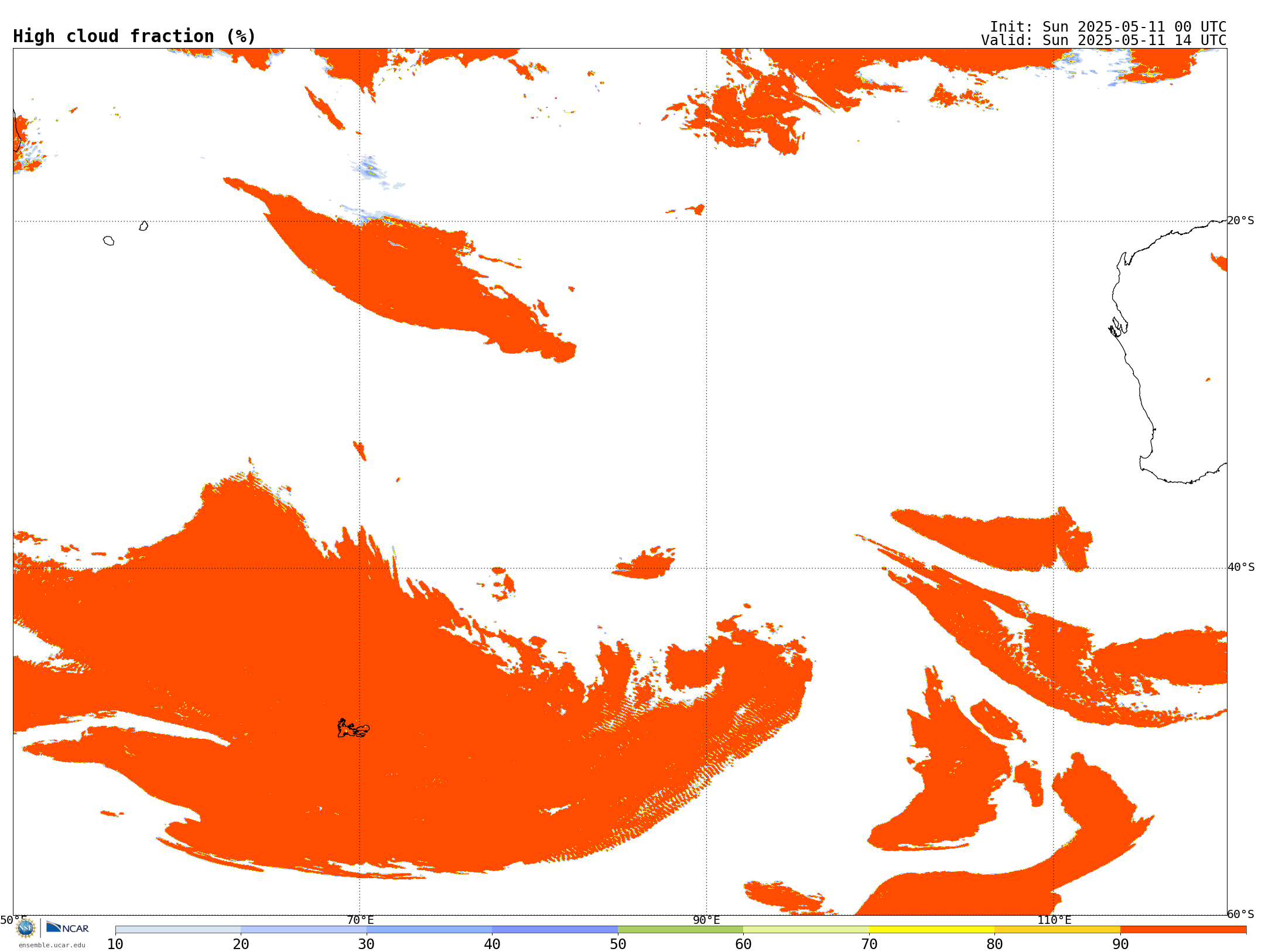Viewport: 1265px width, 952px height.
Task: Pick the amber 80-90 colorbar segment
Action: (1057, 929)
